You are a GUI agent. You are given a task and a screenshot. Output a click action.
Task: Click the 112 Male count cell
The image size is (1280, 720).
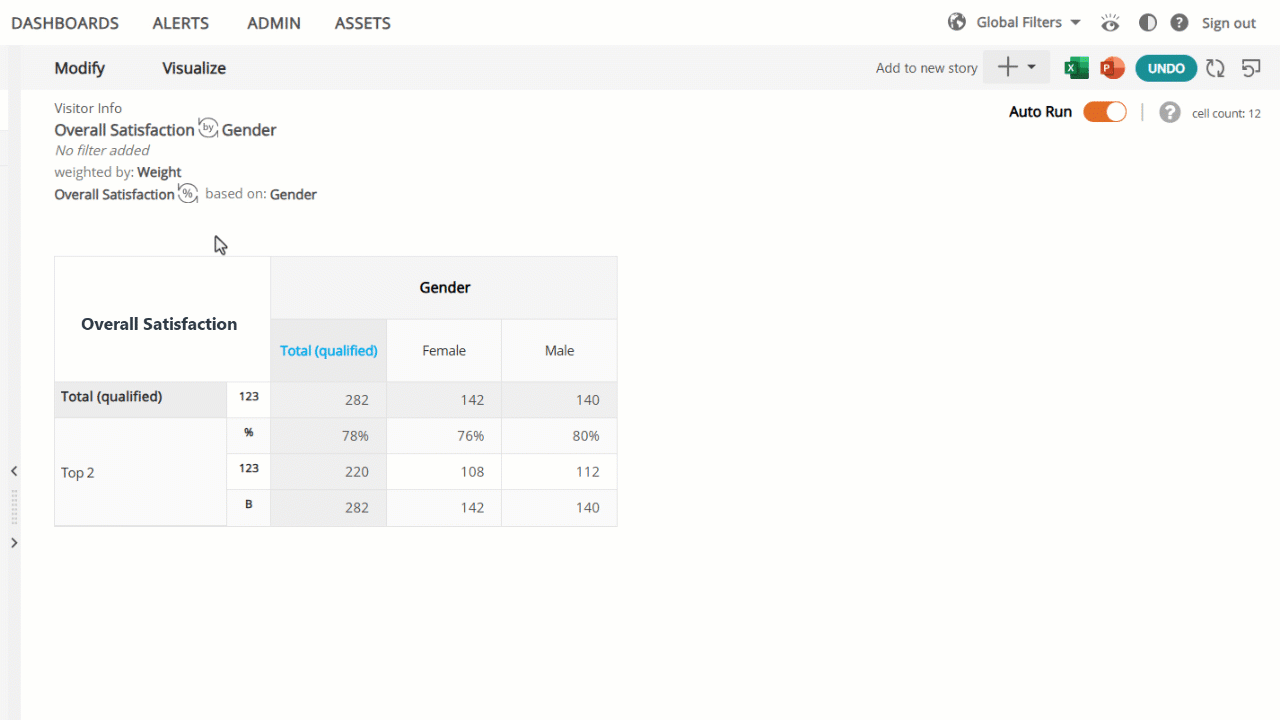tap(560, 472)
